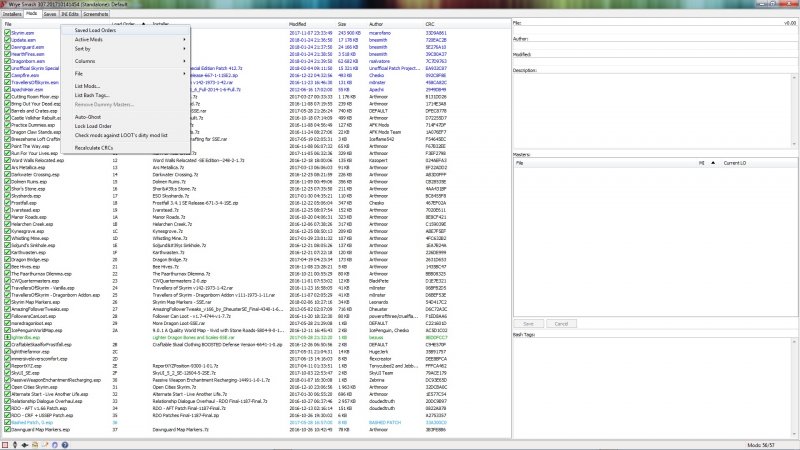Click the red square icon in status bar
Image resolution: width=800 pixels, height=450 pixels.
point(5,445)
